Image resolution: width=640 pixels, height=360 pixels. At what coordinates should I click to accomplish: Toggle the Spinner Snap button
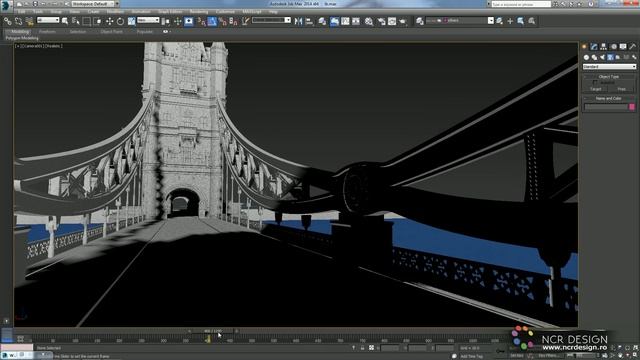233,21
